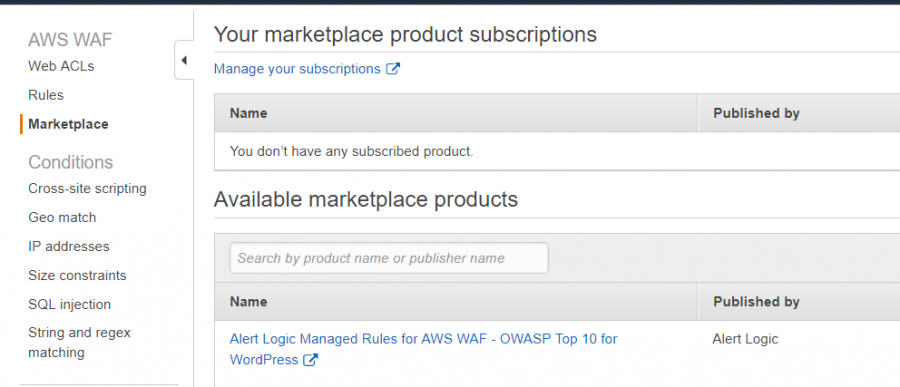Click external link icon beside Manage your subscriptions
Screen dimensions: 900x387
click(x=393, y=69)
